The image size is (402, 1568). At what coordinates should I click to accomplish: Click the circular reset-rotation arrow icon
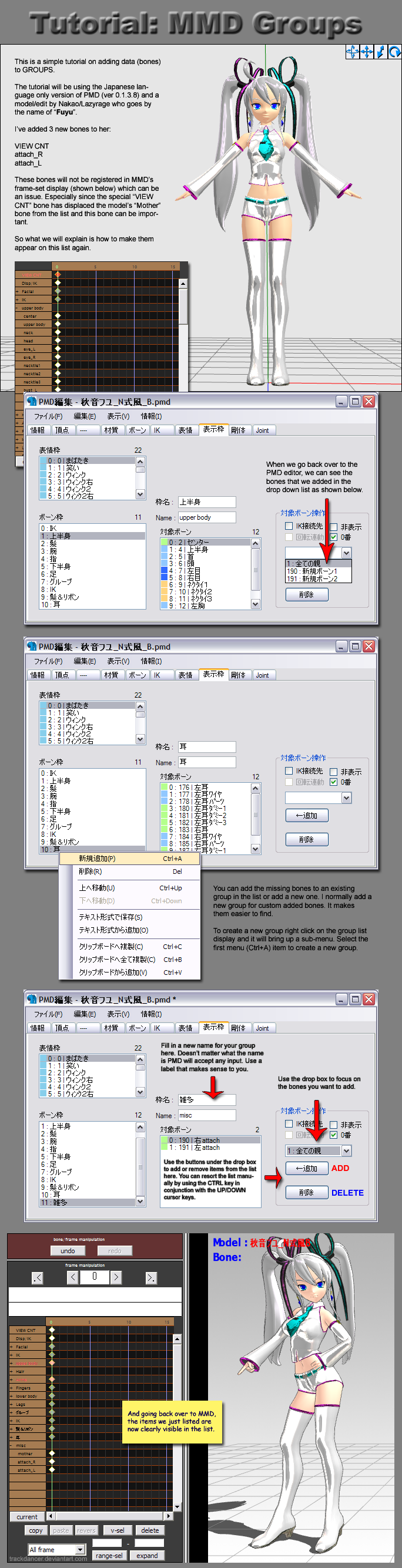click(394, 52)
